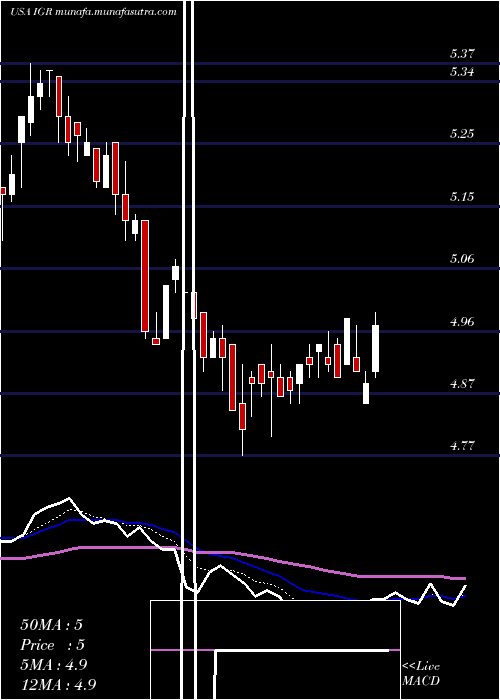Click the 12MA : 4.9 readout
Screen dimensions: 500x700
click(x=58, y=685)
